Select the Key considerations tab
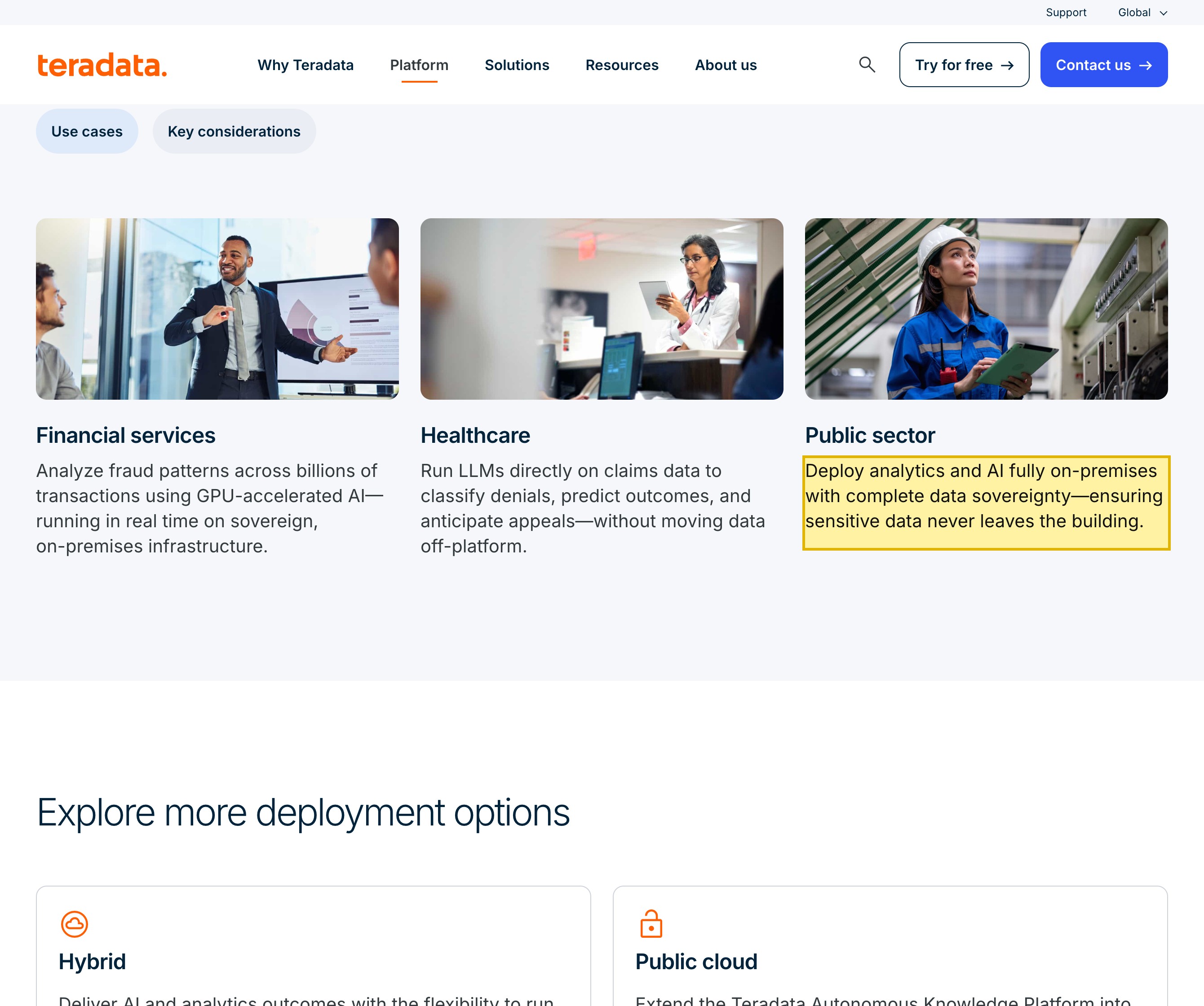This screenshot has width=1204, height=1006. pos(234,131)
